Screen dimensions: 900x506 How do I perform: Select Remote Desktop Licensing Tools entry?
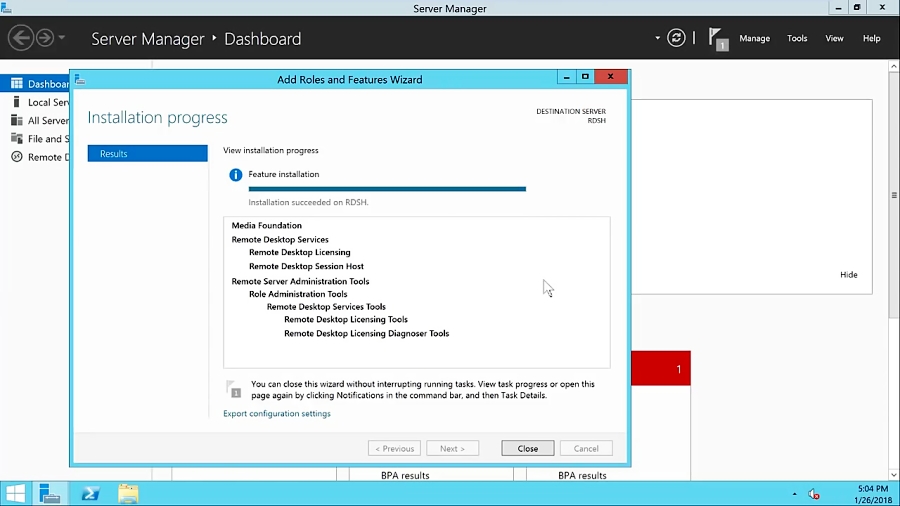tap(346, 320)
